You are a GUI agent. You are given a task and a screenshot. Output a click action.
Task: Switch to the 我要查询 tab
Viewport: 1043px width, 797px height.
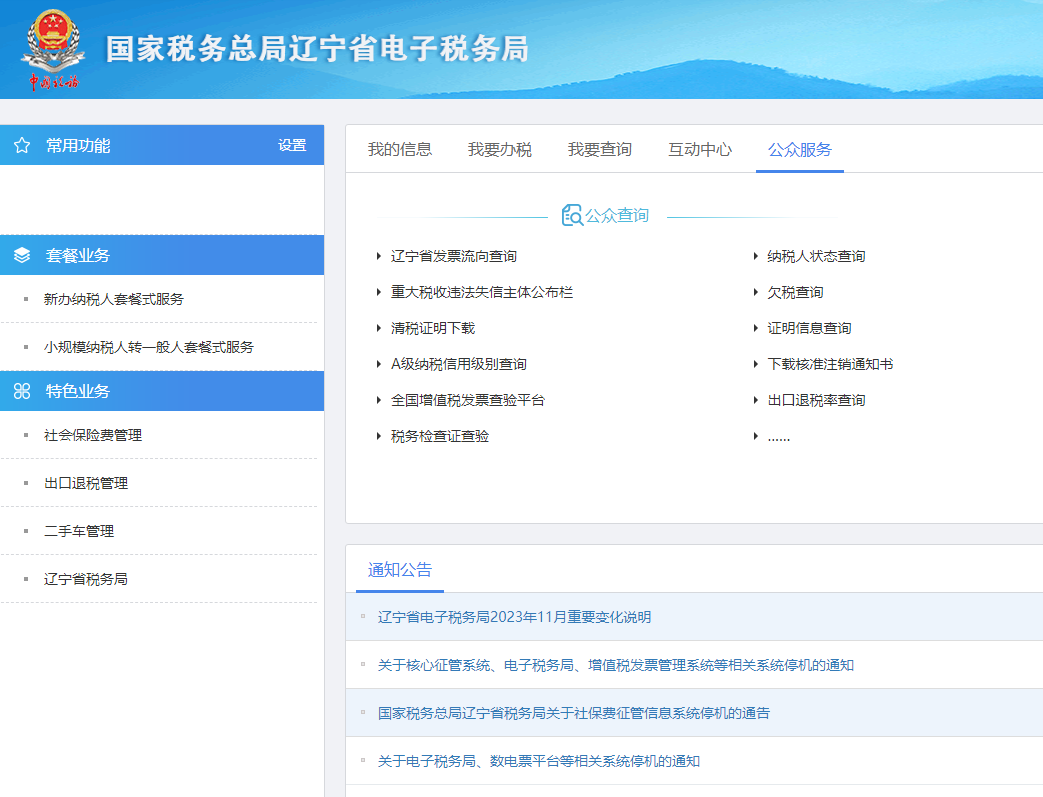click(x=599, y=149)
